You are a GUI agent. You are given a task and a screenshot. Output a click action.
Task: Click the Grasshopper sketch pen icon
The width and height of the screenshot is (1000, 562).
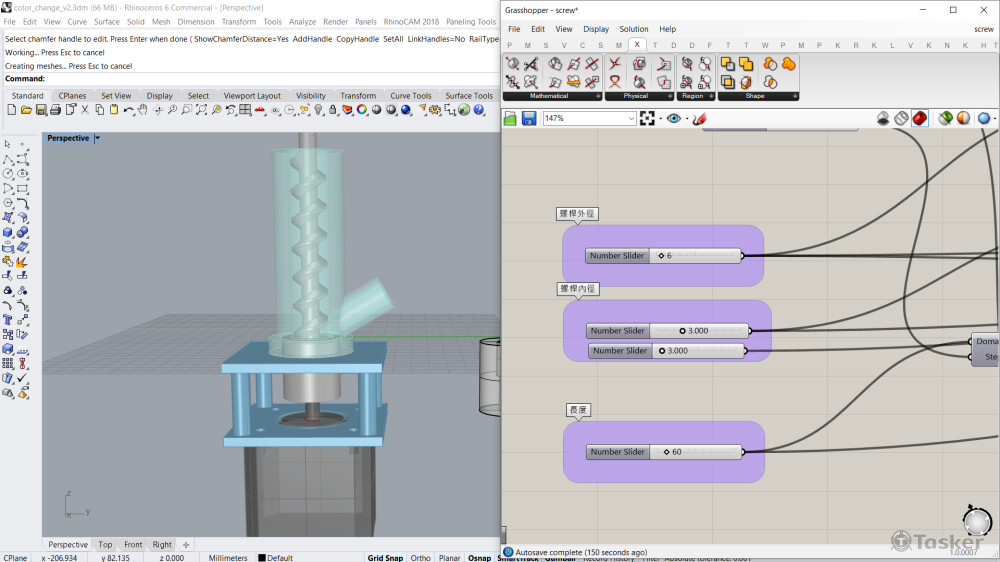(x=699, y=119)
